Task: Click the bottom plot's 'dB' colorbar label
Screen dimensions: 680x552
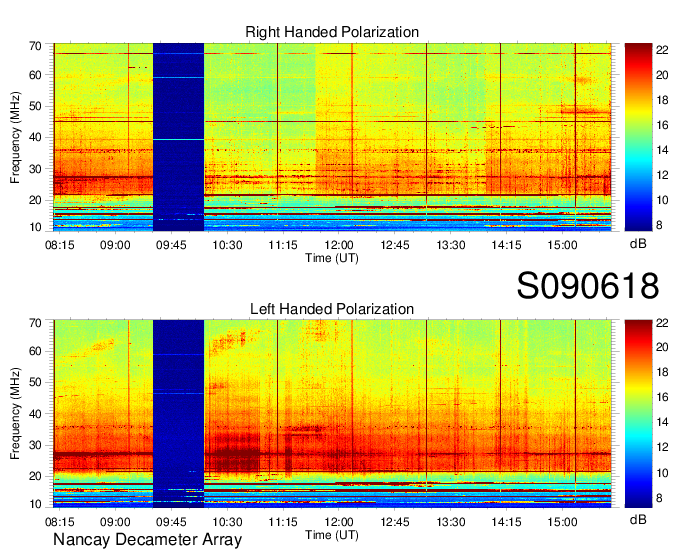Action: pos(638,519)
